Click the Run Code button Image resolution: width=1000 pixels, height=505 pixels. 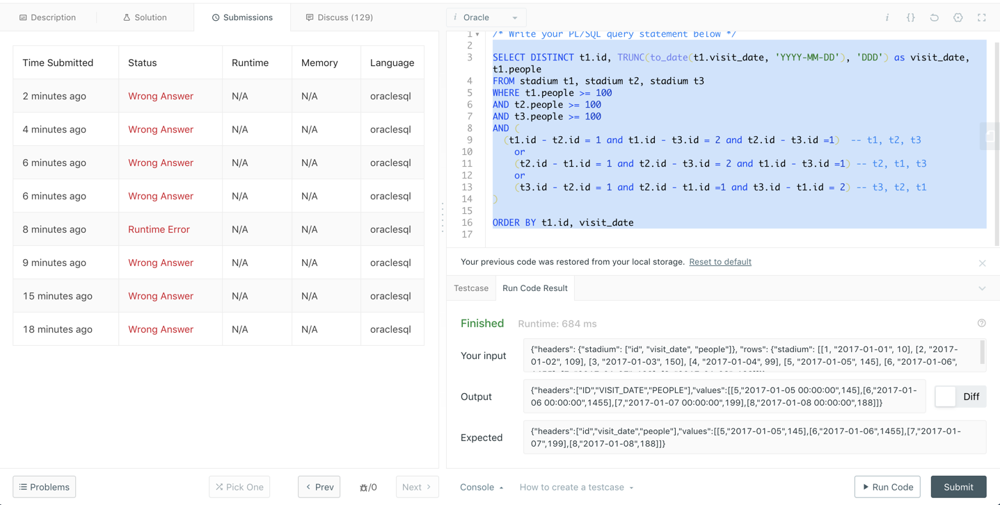887,487
